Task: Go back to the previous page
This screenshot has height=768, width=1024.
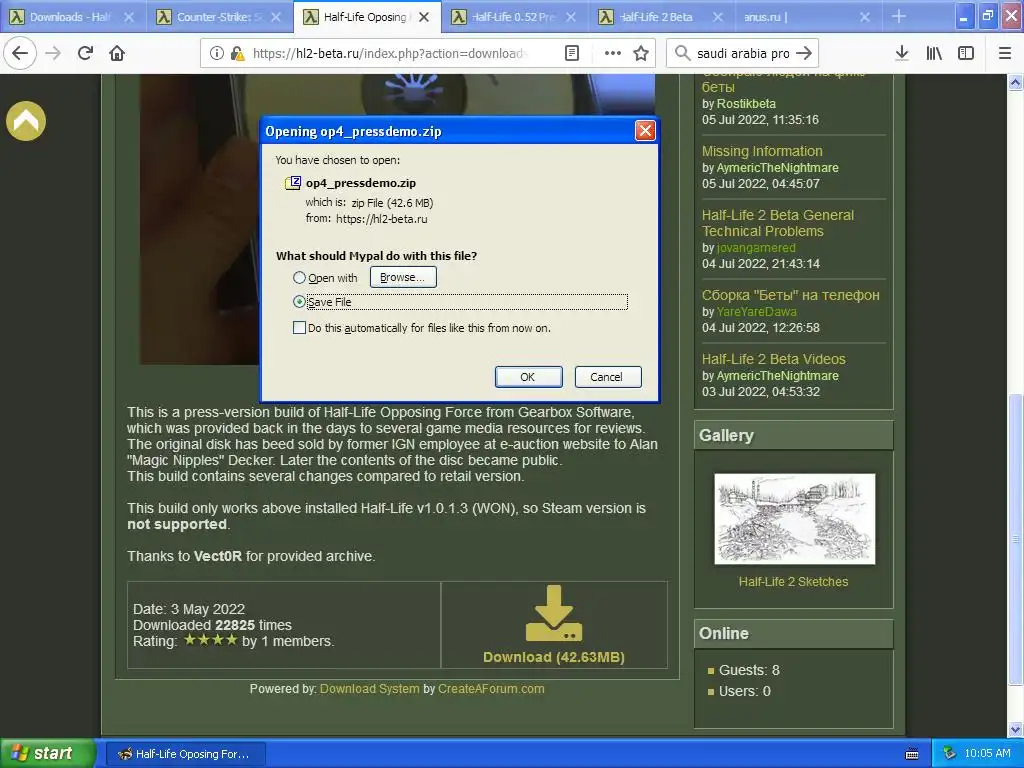Action: click(20, 53)
